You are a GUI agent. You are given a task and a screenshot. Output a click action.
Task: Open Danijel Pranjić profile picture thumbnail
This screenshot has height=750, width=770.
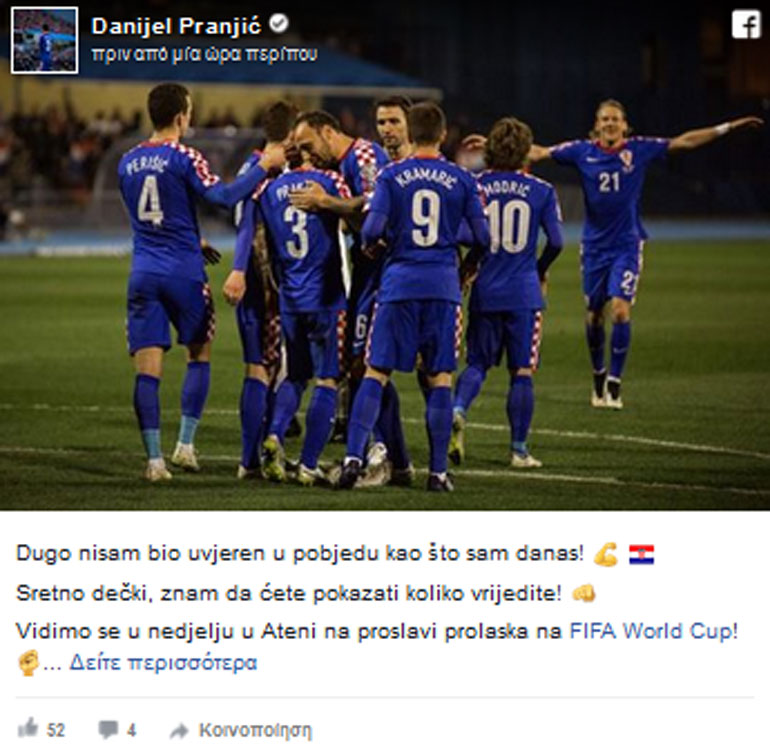click(x=45, y=40)
